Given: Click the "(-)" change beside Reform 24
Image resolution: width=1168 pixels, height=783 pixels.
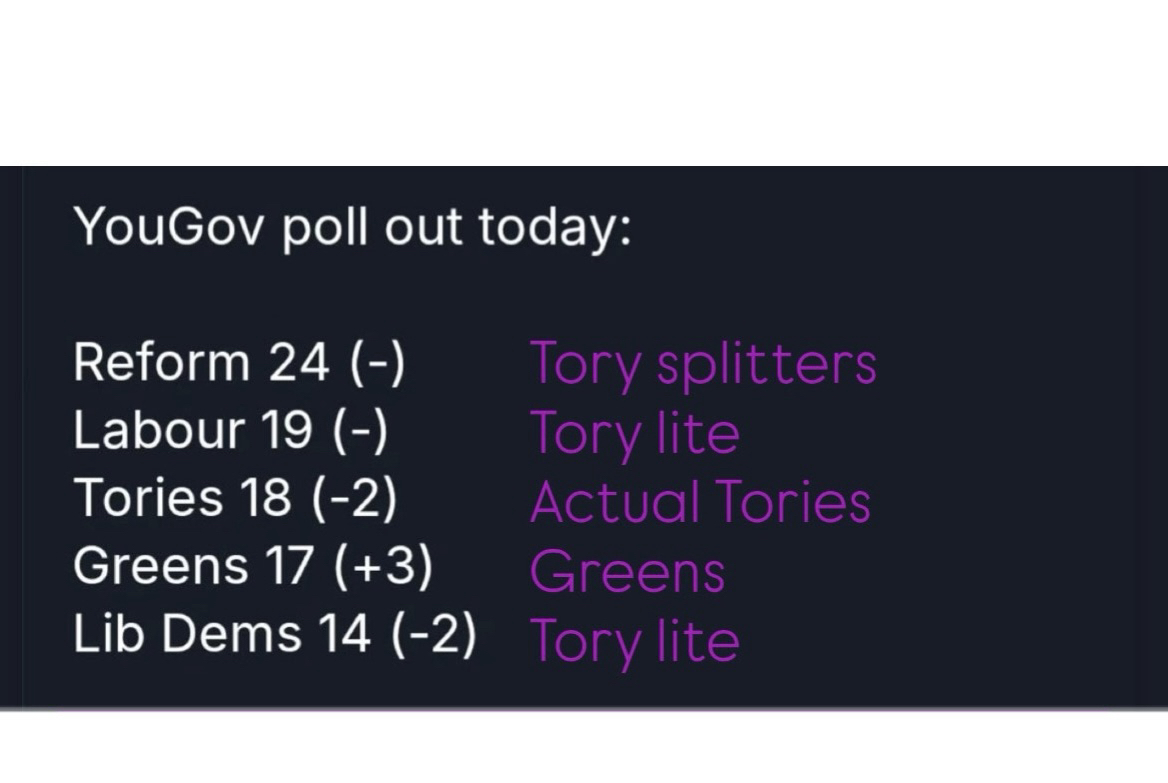Looking at the screenshot, I should coord(378,362).
